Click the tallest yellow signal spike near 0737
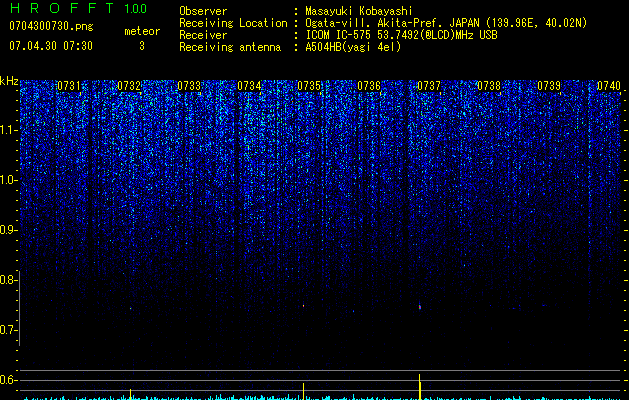Image resolution: width=629 pixels, height=400 pixels. 420,387
